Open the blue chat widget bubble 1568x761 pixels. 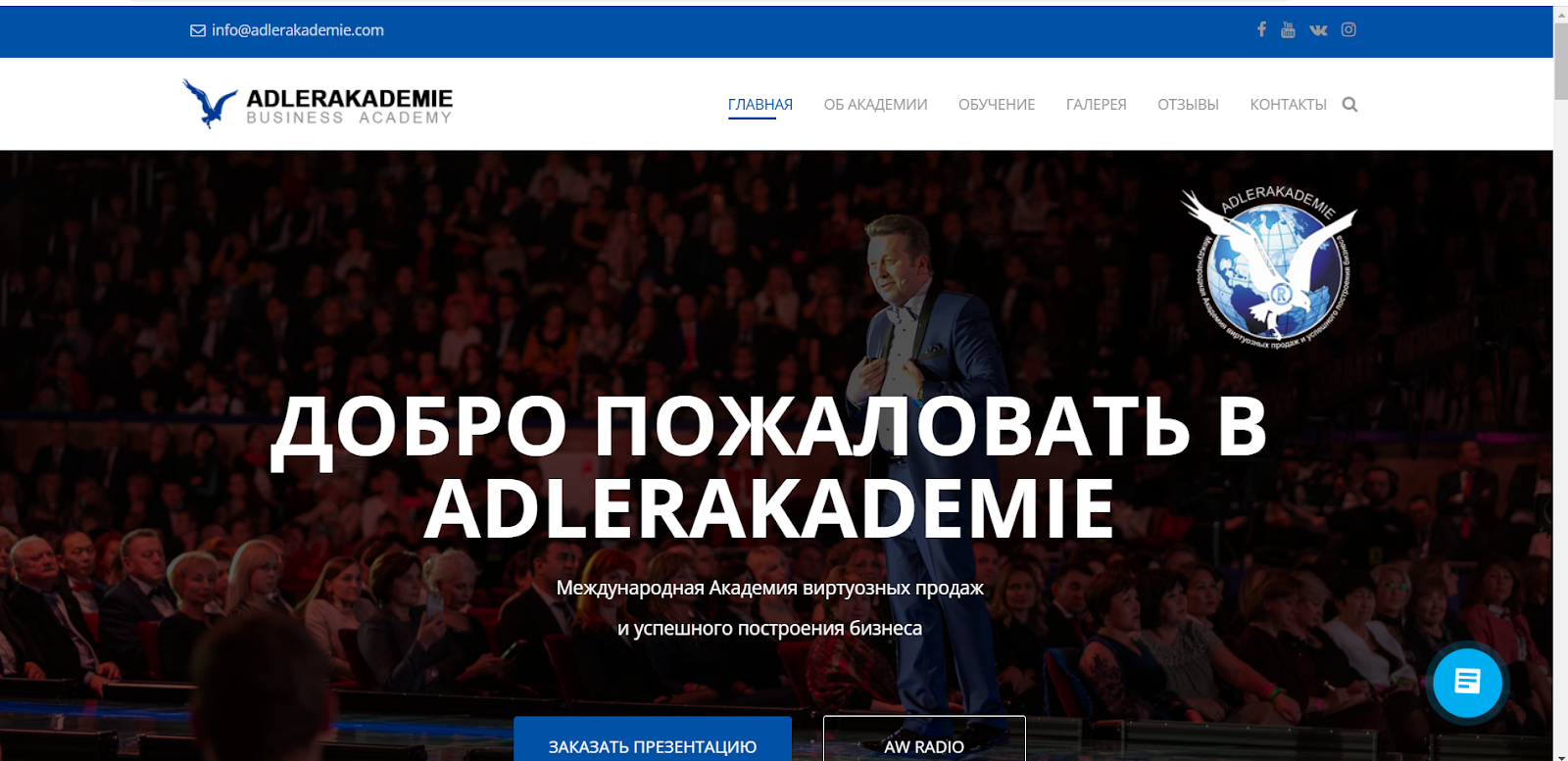(x=1467, y=682)
